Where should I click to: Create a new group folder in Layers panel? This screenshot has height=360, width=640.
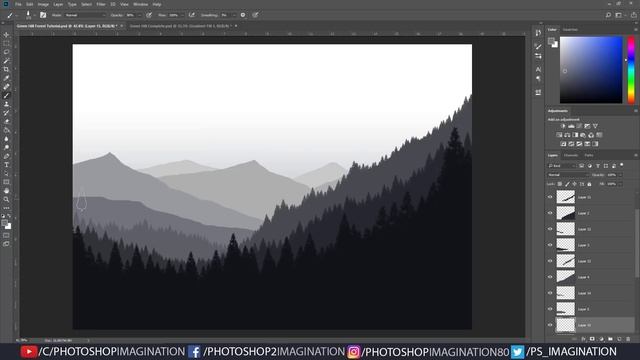(610, 339)
